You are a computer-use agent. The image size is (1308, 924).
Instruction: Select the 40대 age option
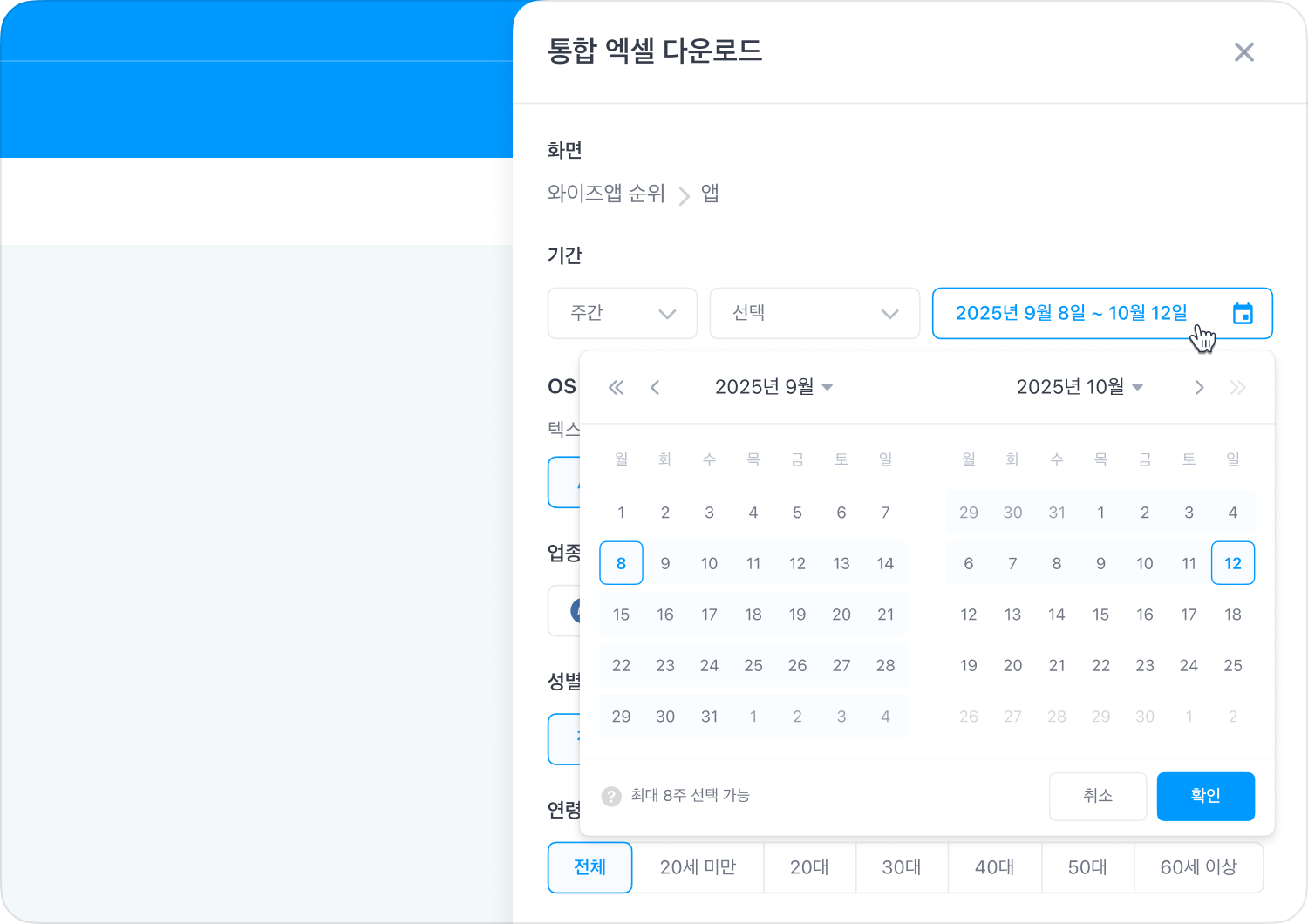tap(995, 867)
